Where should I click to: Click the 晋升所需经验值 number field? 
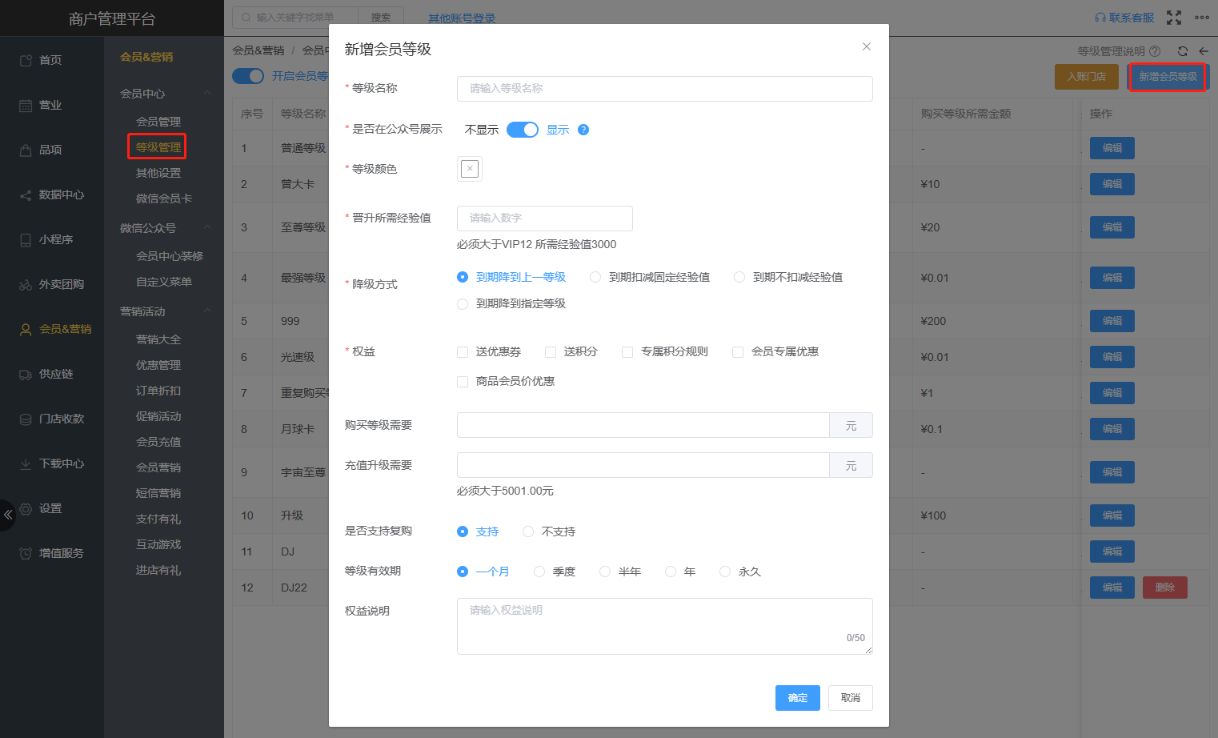point(545,218)
